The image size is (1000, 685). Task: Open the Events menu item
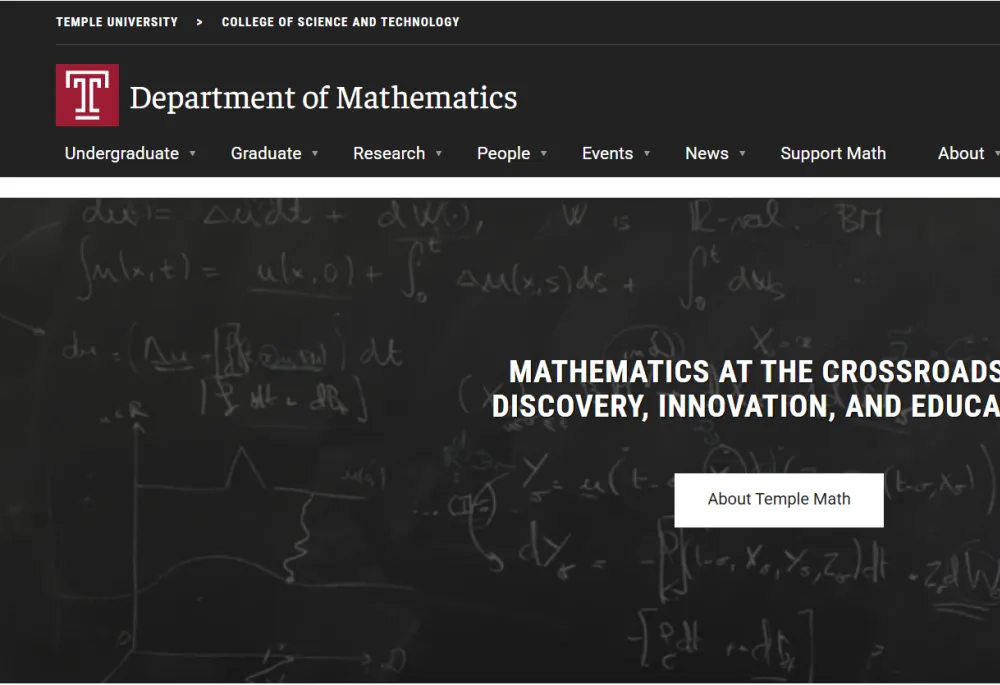(x=607, y=153)
